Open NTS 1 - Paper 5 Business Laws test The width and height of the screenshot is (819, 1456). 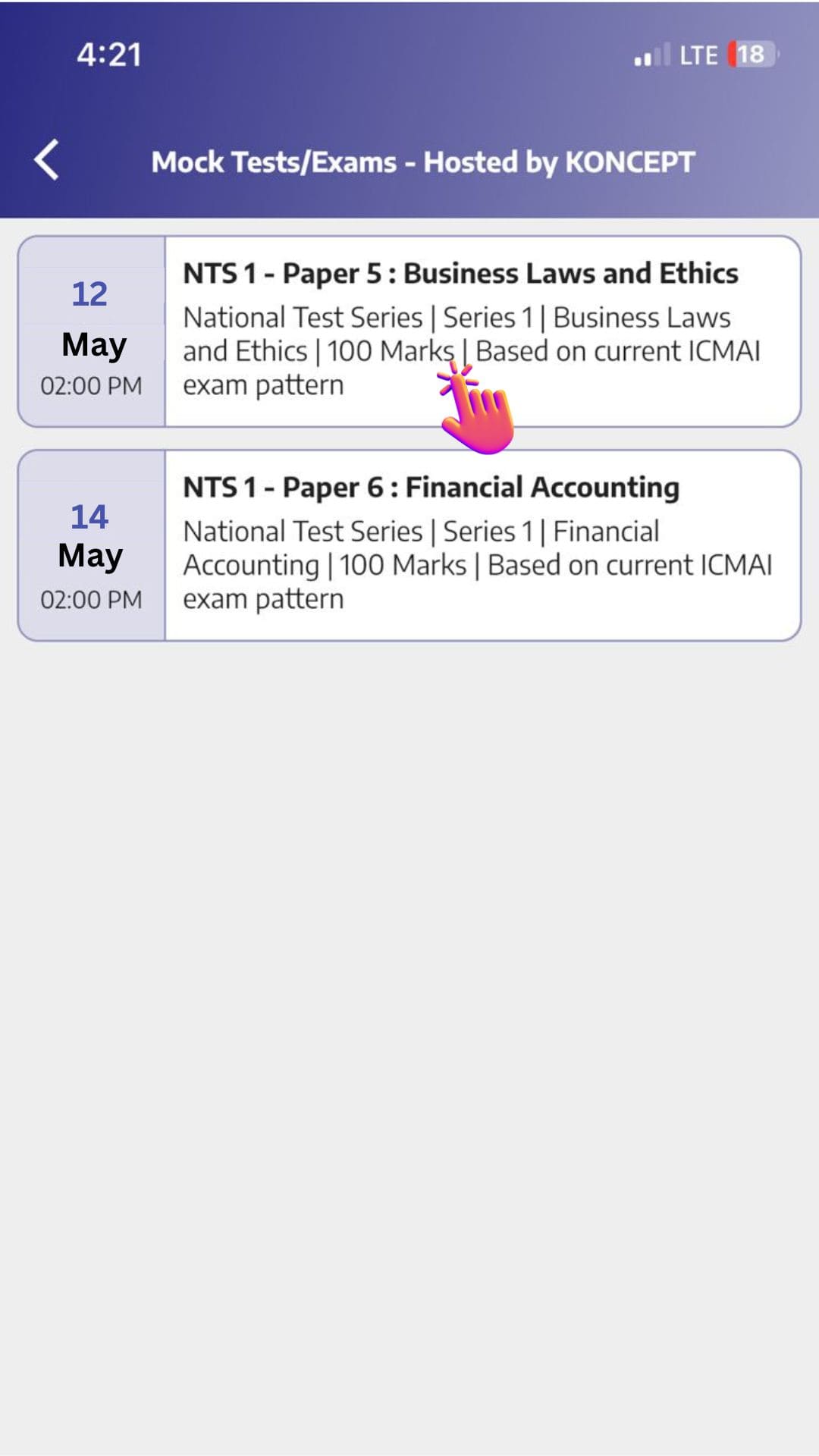[x=460, y=274]
